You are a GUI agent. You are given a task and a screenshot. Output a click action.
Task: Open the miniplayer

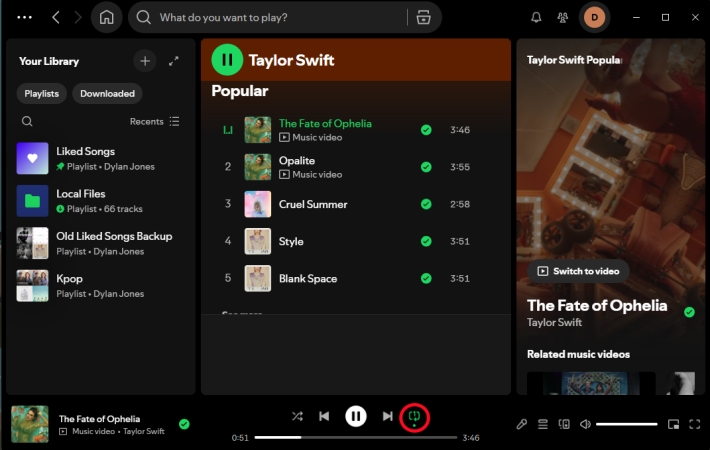(x=673, y=424)
